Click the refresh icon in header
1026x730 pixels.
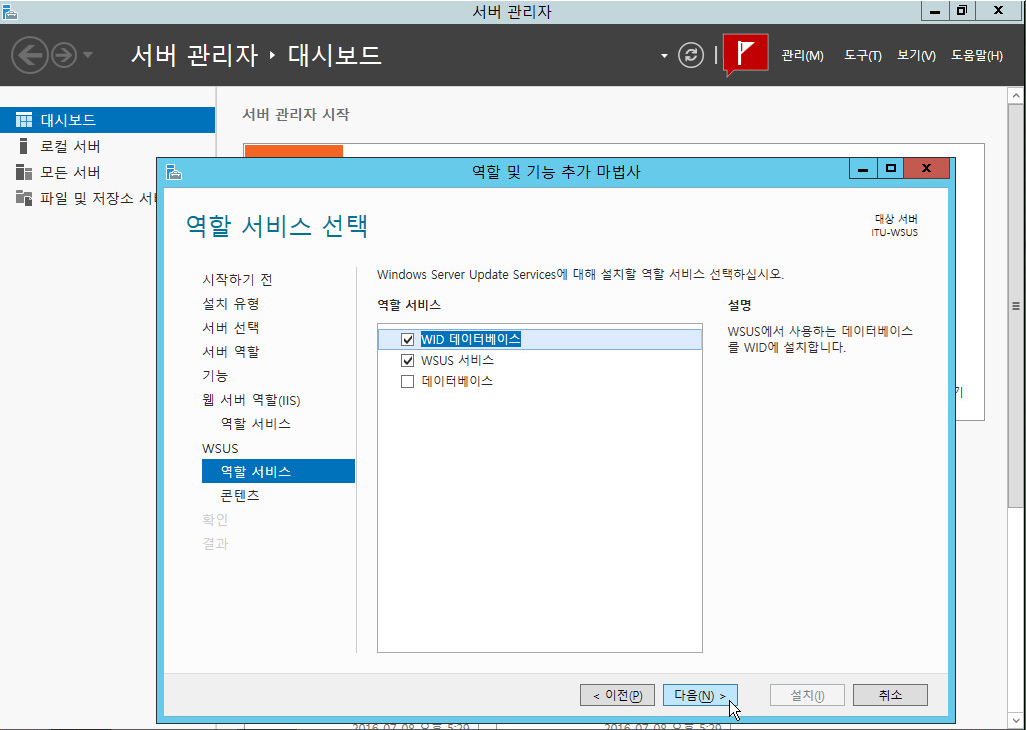pos(691,55)
